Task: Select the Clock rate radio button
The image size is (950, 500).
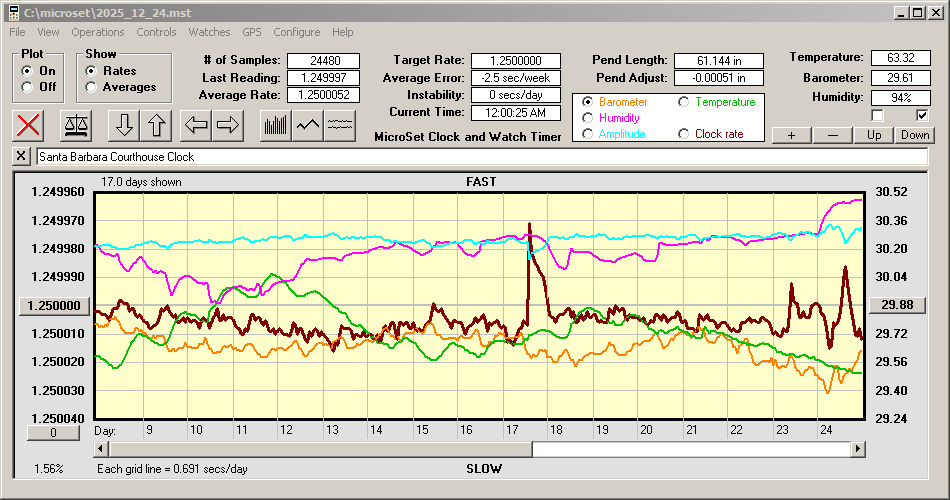Action: (684, 134)
